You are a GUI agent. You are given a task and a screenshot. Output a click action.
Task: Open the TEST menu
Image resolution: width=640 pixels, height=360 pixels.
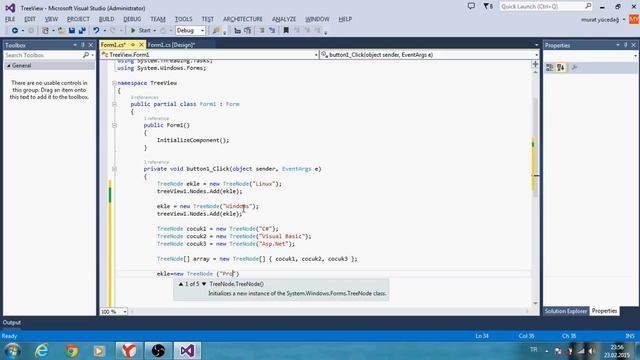[x=207, y=19]
